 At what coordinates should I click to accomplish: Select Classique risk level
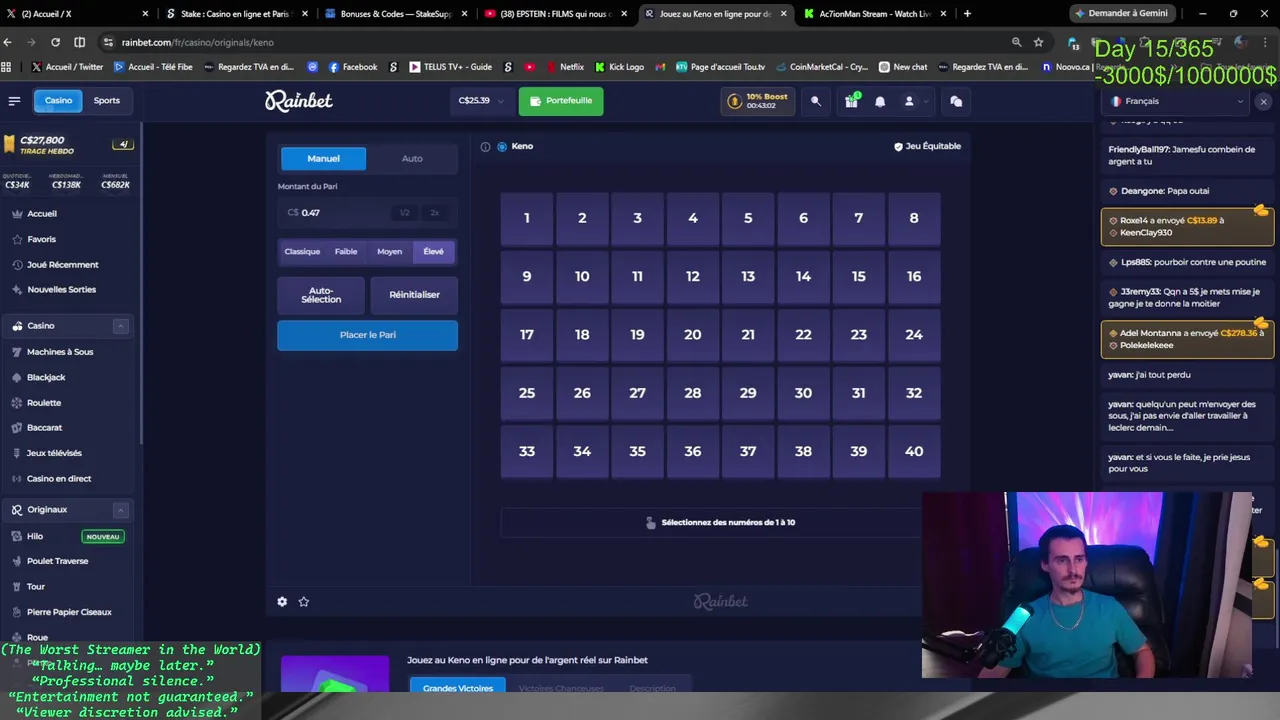pyautogui.click(x=302, y=251)
